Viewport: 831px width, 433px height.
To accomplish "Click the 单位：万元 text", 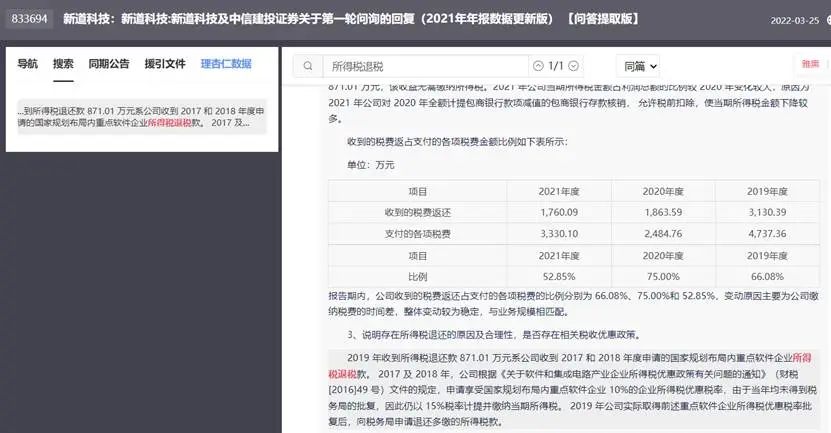I will coord(371,165).
